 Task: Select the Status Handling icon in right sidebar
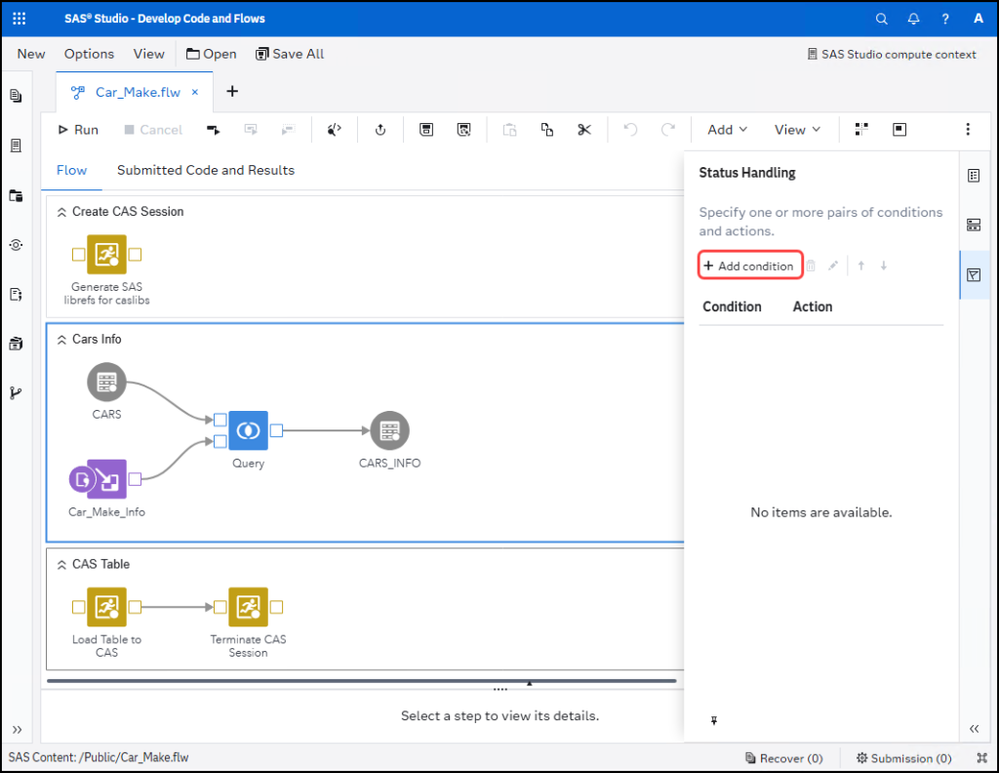(974, 275)
